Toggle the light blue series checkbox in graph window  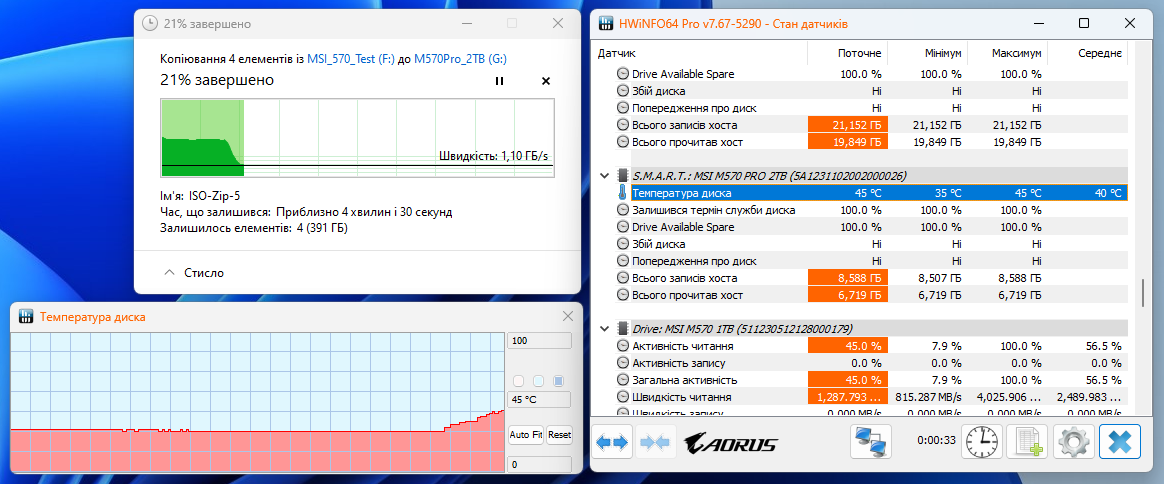click(x=539, y=381)
